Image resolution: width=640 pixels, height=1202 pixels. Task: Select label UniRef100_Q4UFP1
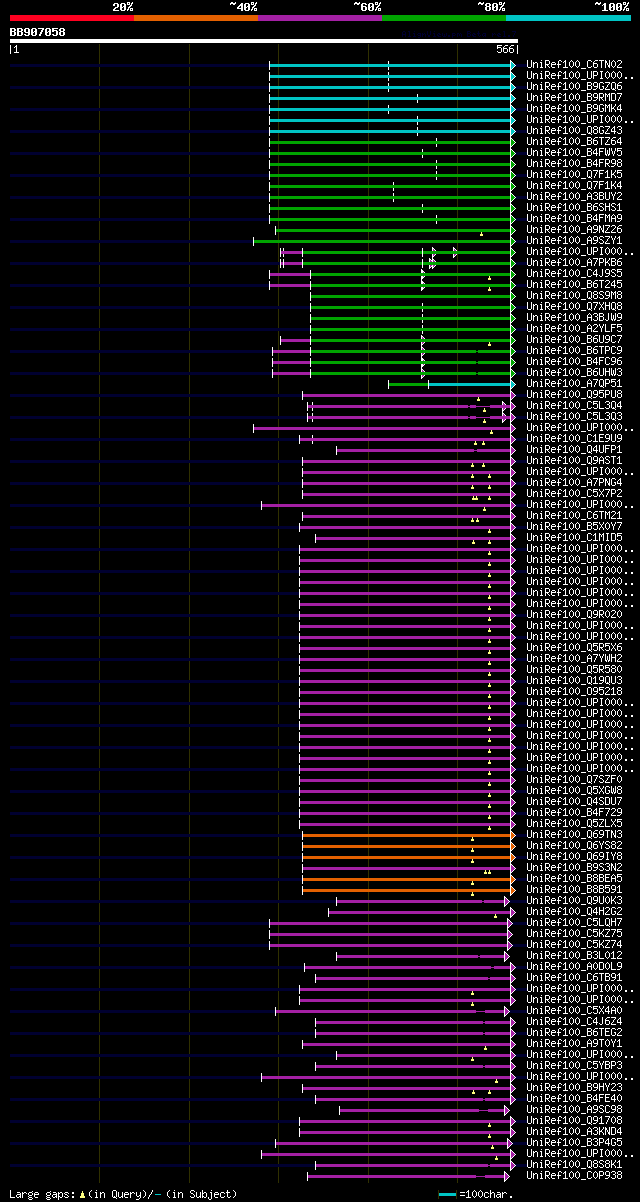click(x=576, y=450)
